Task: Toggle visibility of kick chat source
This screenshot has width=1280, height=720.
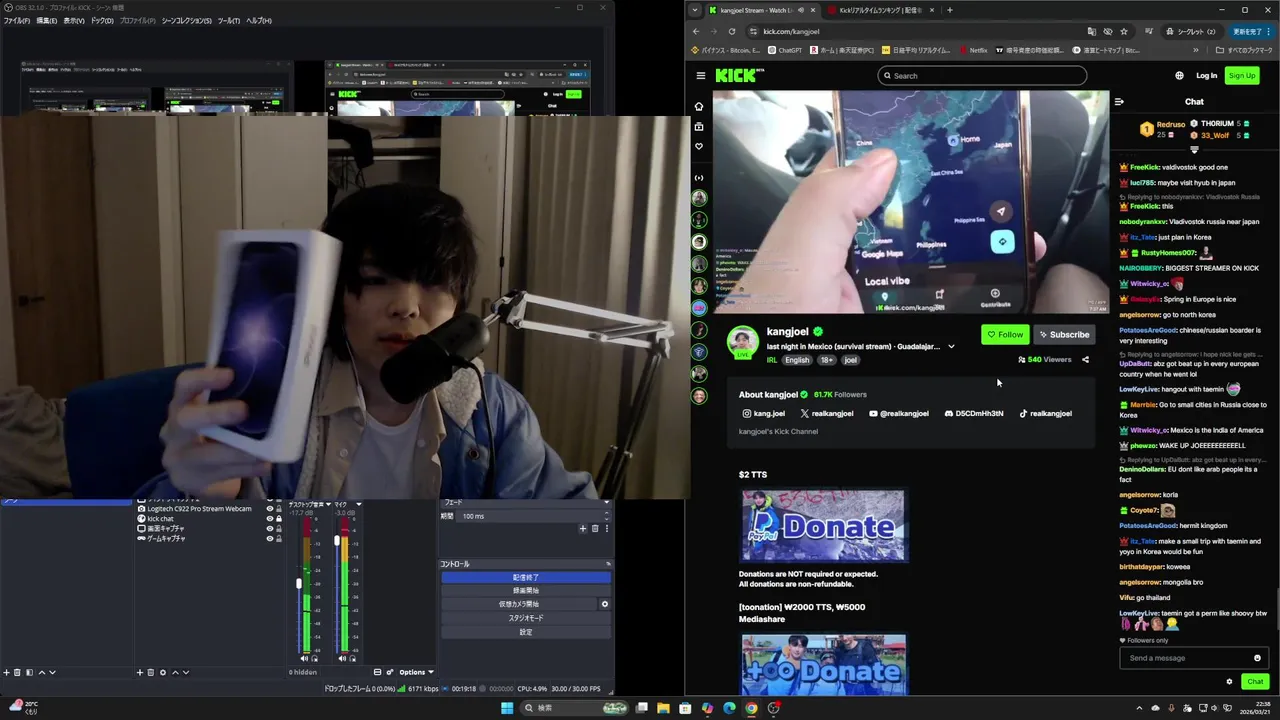Action: click(x=269, y=518)
